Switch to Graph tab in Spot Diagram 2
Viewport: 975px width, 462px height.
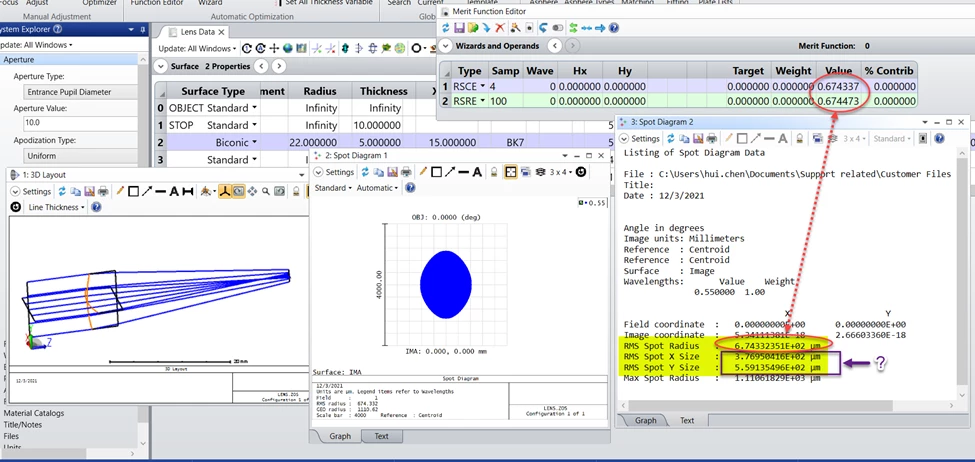tap(645, 420)
